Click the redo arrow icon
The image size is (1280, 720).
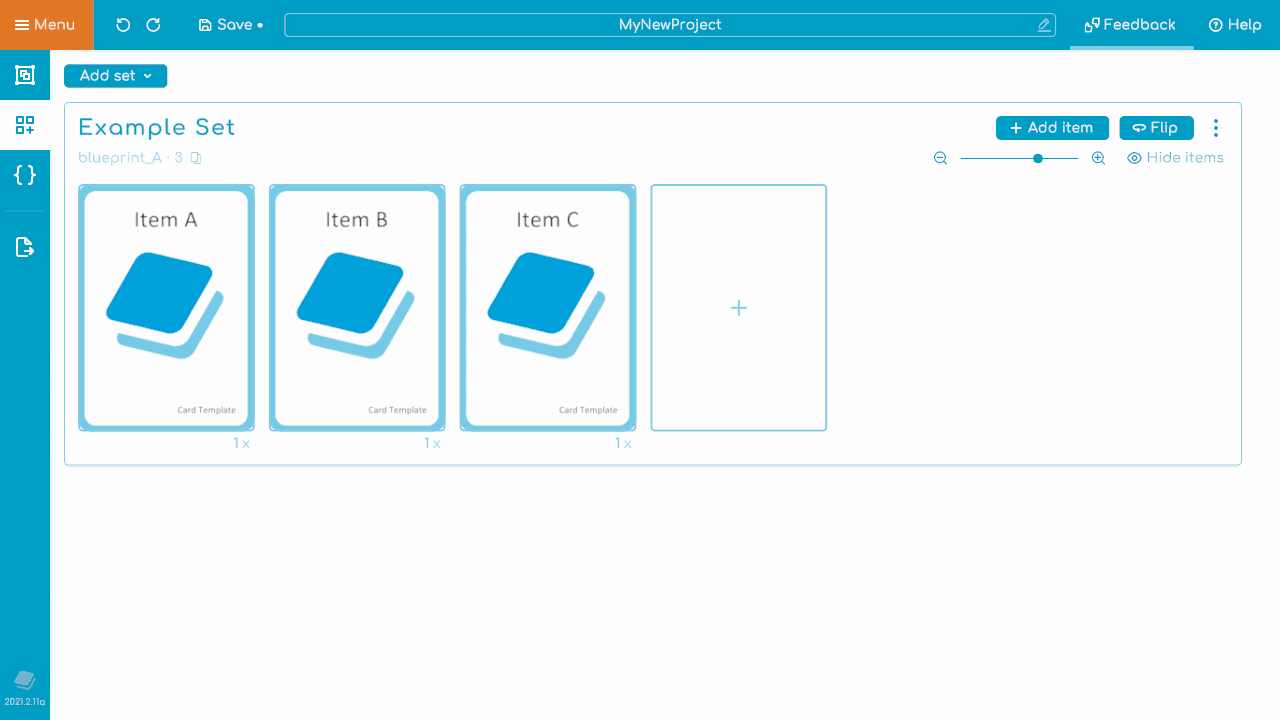coord(153,25)
